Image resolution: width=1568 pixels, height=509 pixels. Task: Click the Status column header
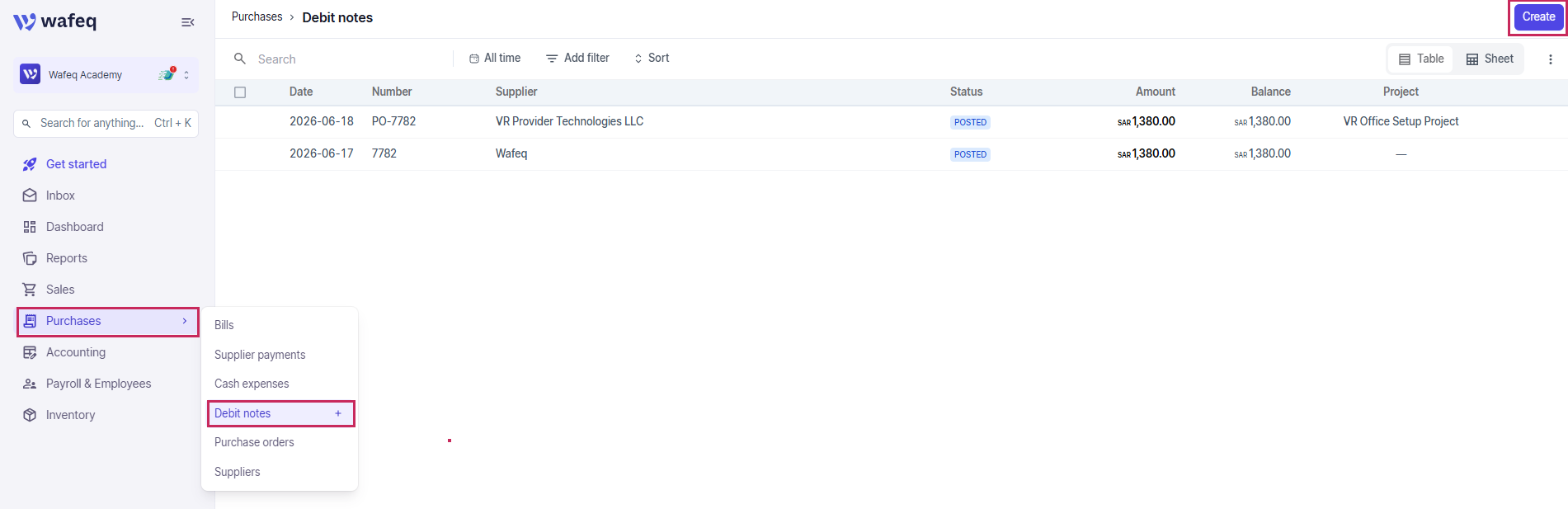tap(966, 92)
